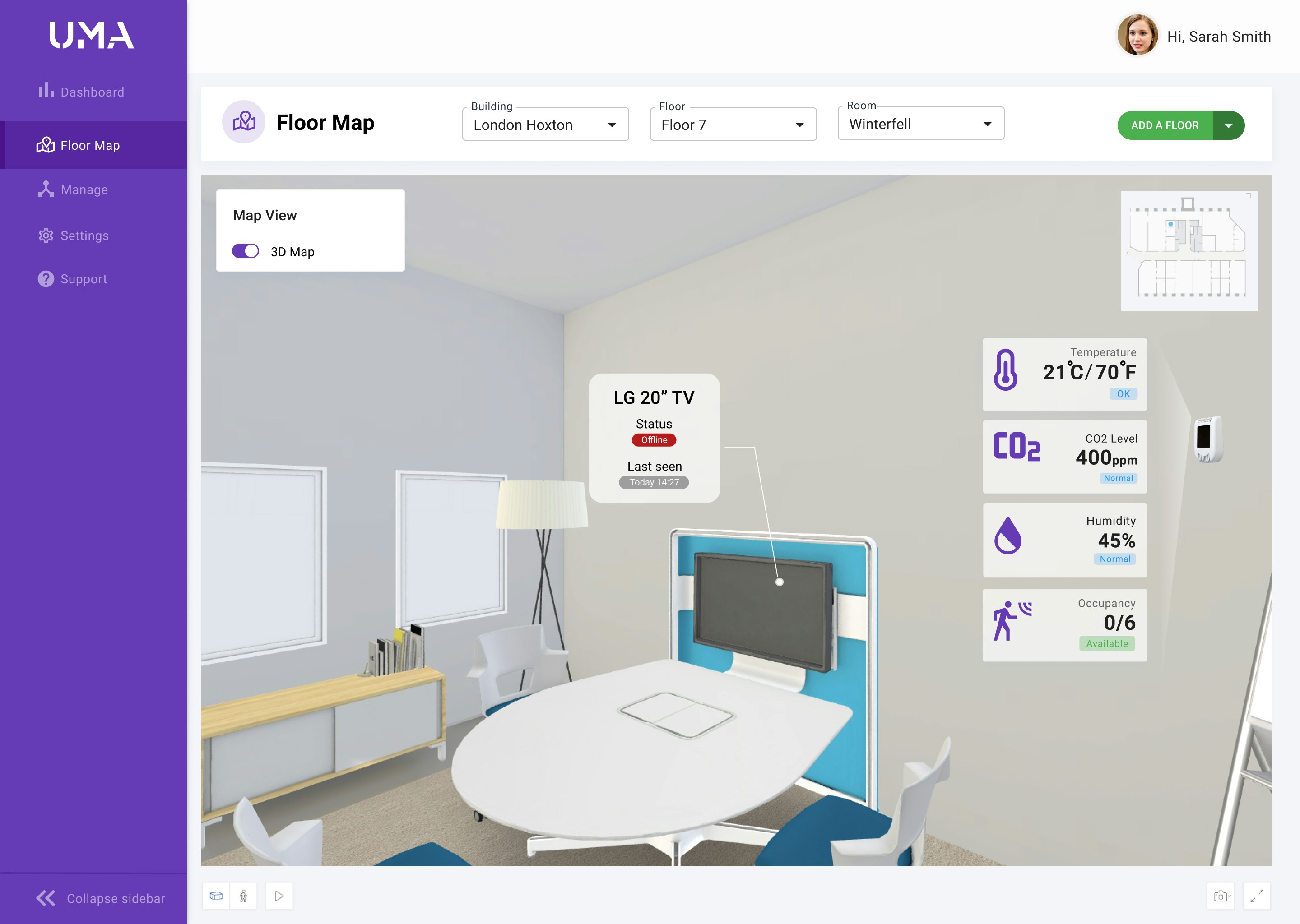Expand map to fullscreen
1300x924 pixels.
(x=1257, y=896)
